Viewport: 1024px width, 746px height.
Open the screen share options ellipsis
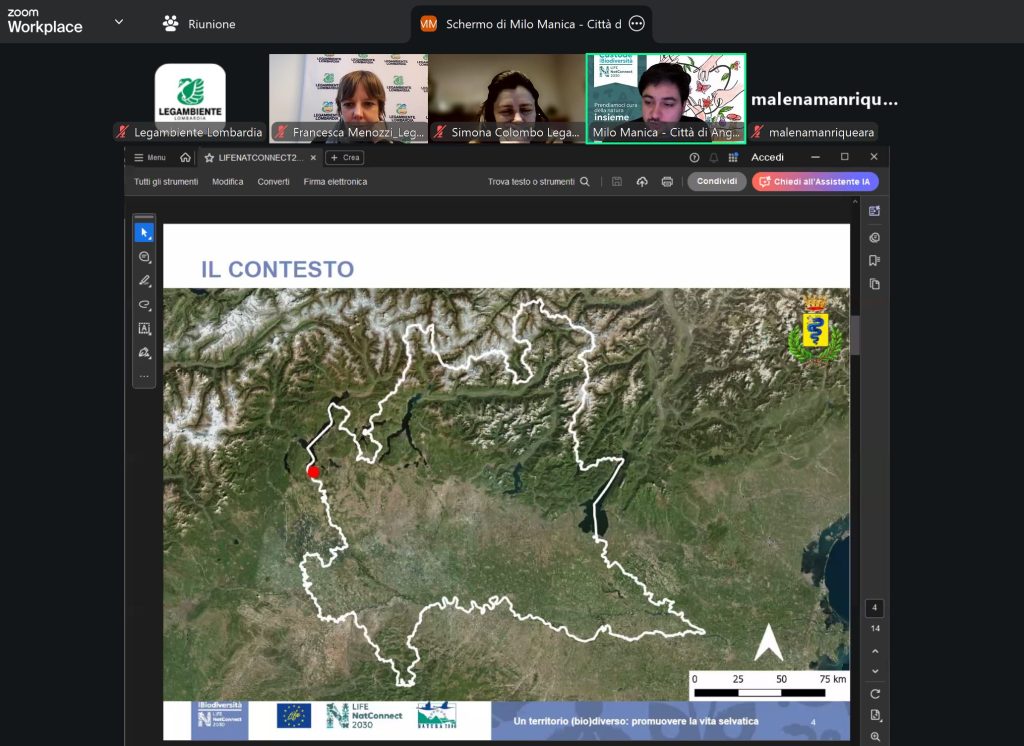tap(637, 24)
